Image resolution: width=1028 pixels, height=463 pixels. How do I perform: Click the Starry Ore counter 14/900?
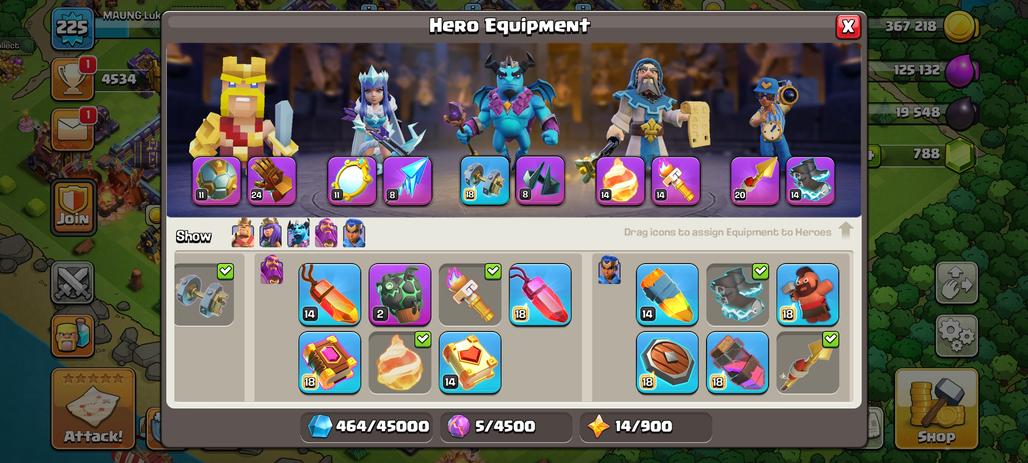tap(646, 427)
